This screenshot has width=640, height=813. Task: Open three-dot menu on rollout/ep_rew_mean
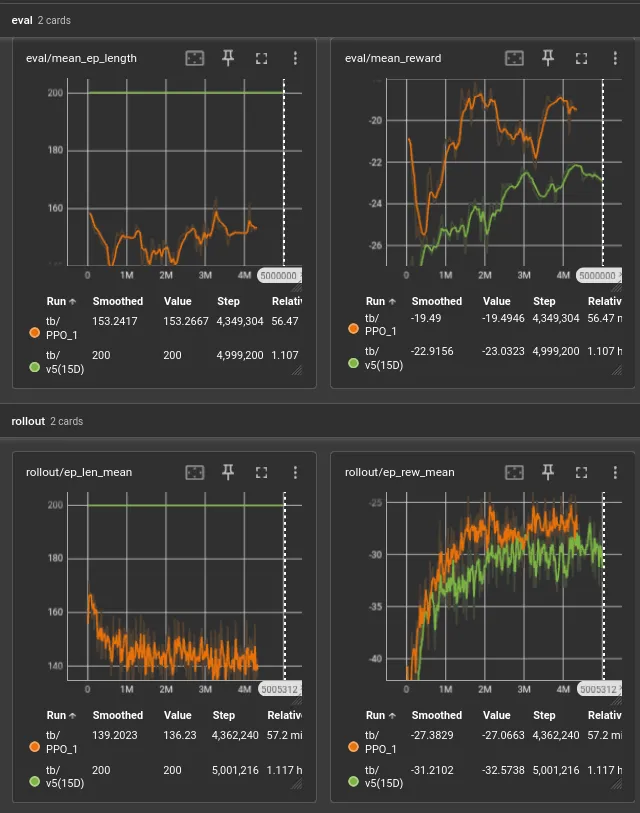coord(615,472)
